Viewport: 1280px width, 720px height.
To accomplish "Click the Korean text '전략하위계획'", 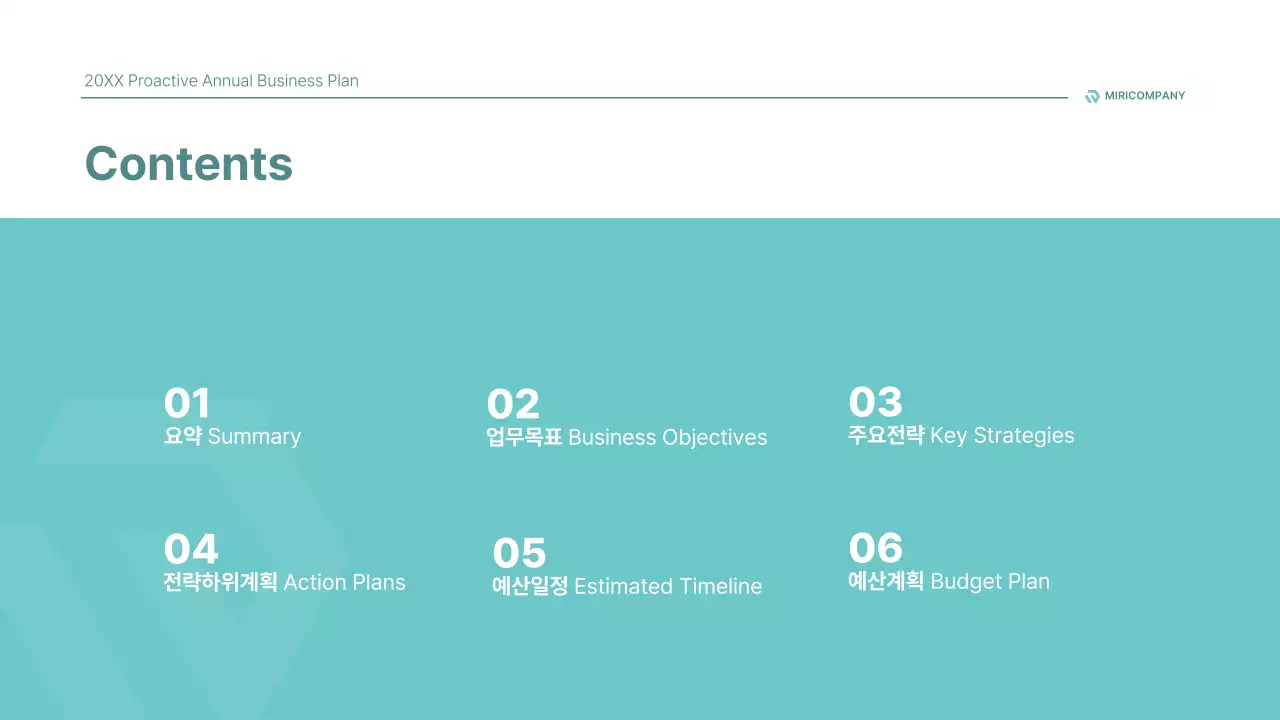I will tap(220, 582).
